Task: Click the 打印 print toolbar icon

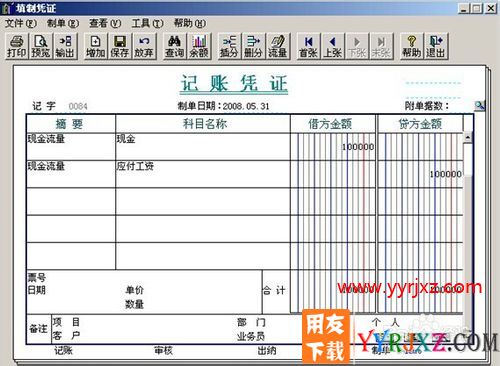Action: pyautogui.click(x=16, y=46)
